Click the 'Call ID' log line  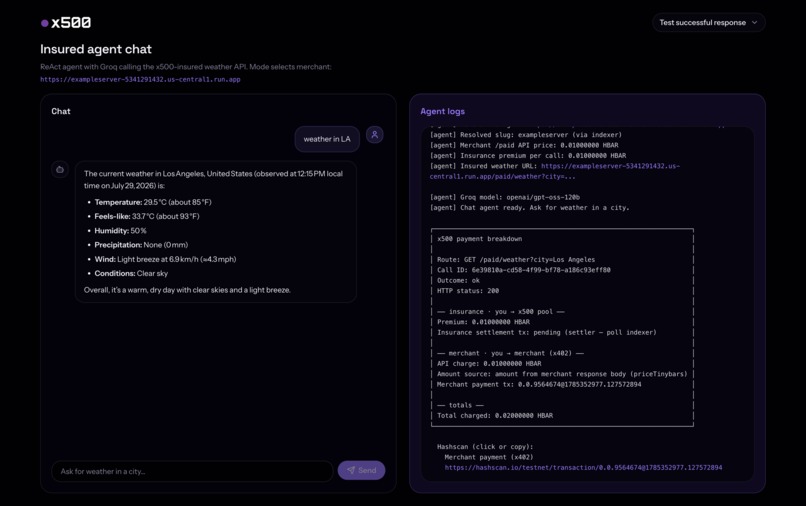click(x=524, y=270)
